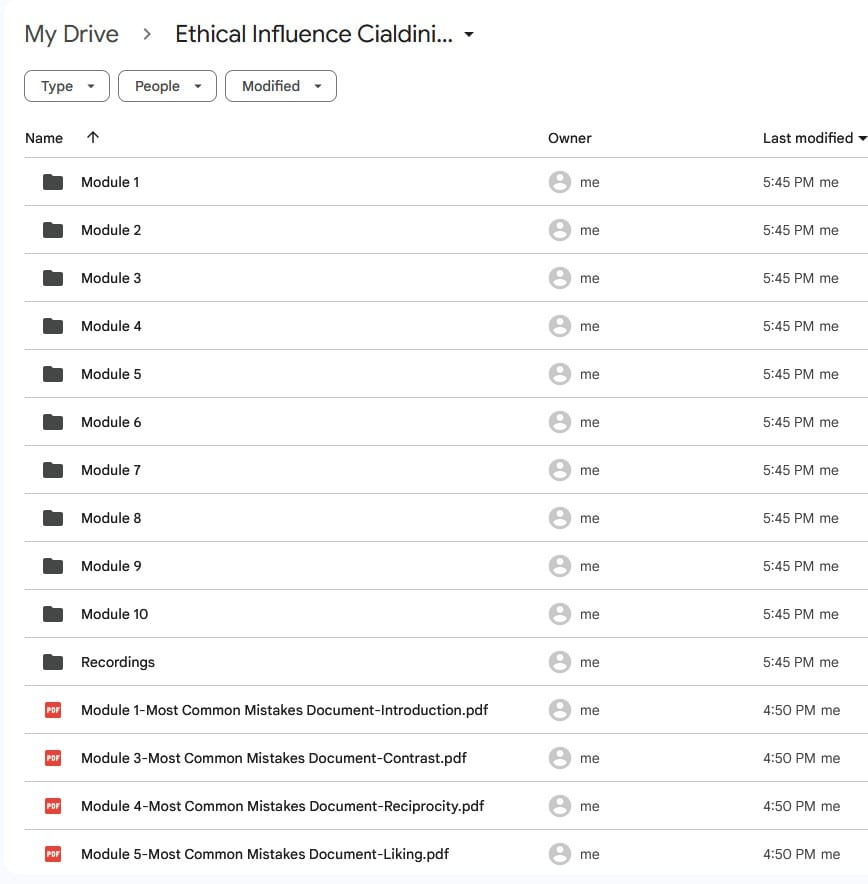Go to My Drive in the breadcrumb

point(71,34)
